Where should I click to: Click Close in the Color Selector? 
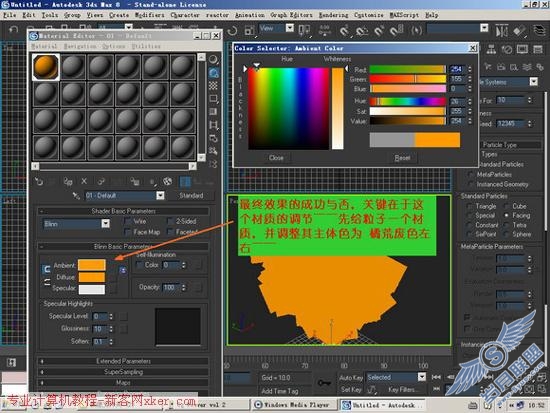tap(276, 158)
